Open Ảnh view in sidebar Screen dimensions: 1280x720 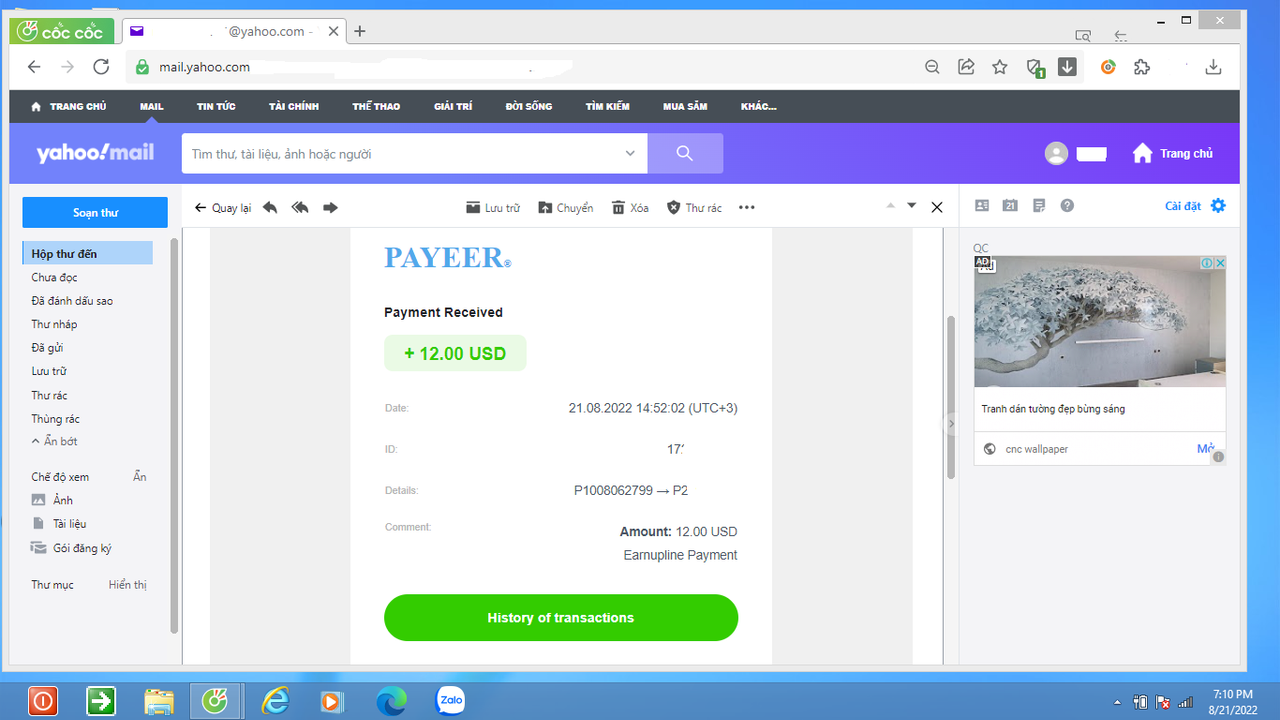tap(62, 500)
